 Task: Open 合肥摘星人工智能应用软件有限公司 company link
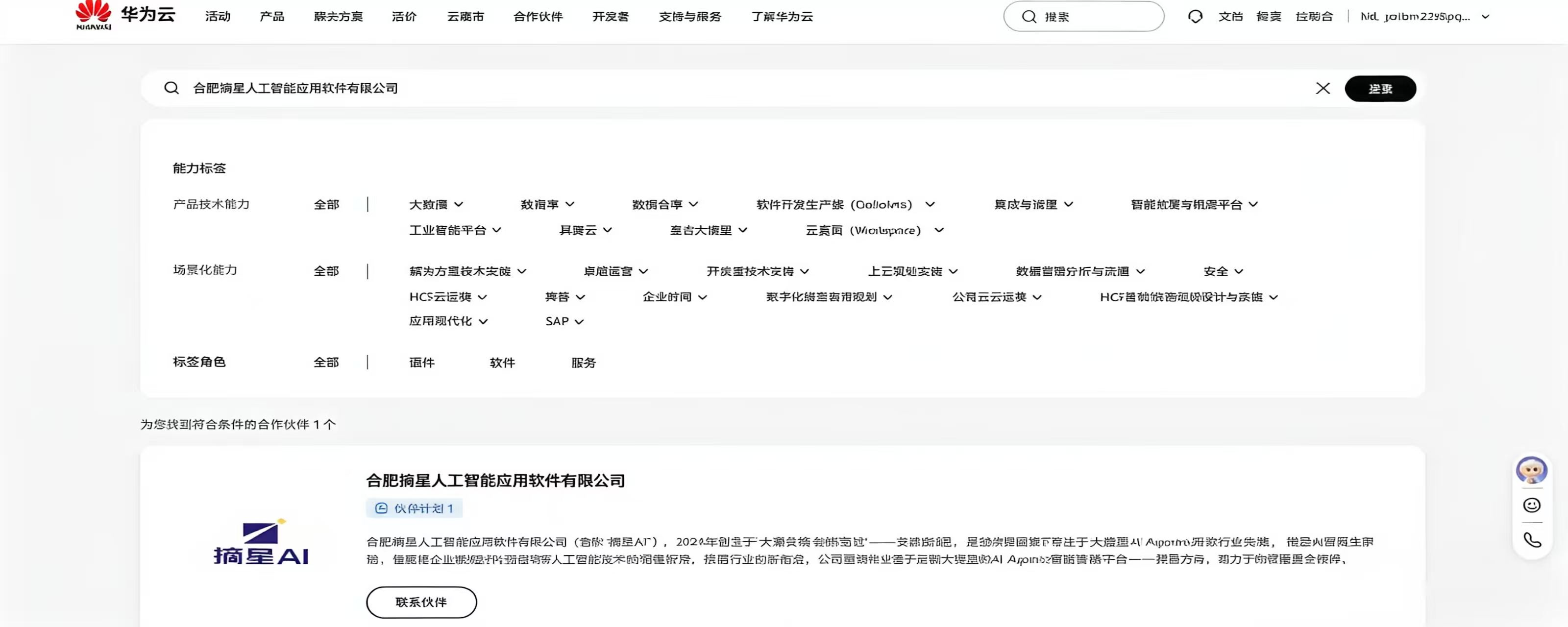coord(495,481)
